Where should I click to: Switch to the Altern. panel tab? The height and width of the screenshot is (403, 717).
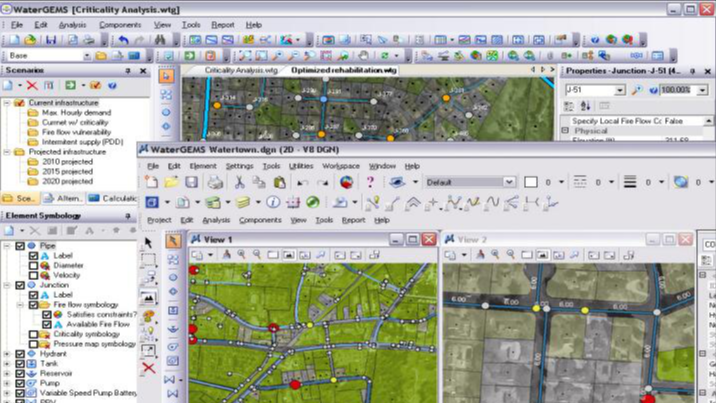[x=64, y=198]
